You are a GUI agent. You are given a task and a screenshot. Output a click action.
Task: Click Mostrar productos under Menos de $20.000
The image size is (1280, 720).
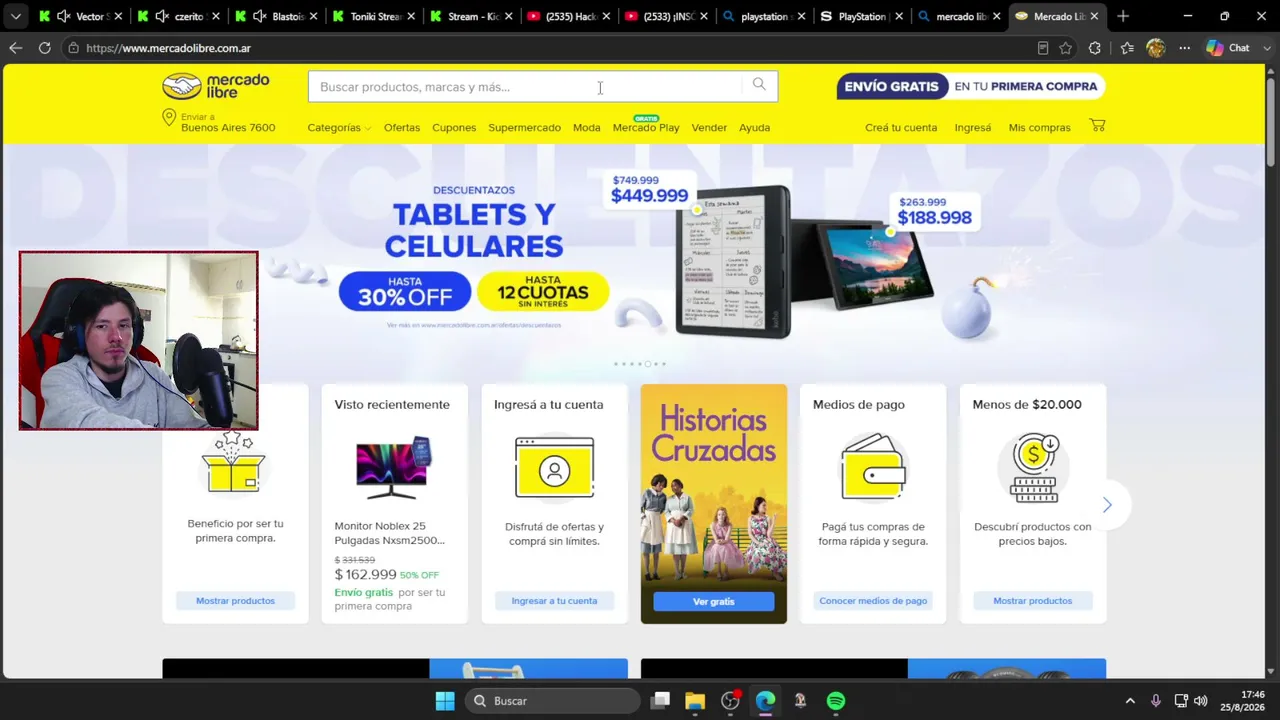(1032, 600)
